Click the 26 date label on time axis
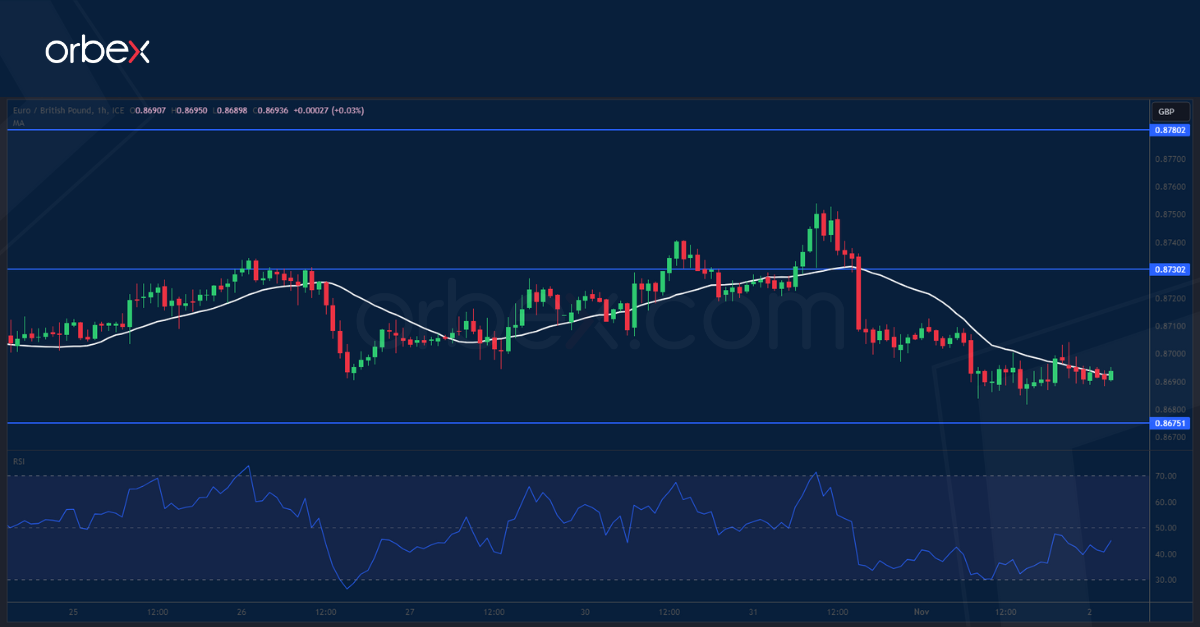The height and width of the screenshot is (627, 1200). (x=241, y=611)
